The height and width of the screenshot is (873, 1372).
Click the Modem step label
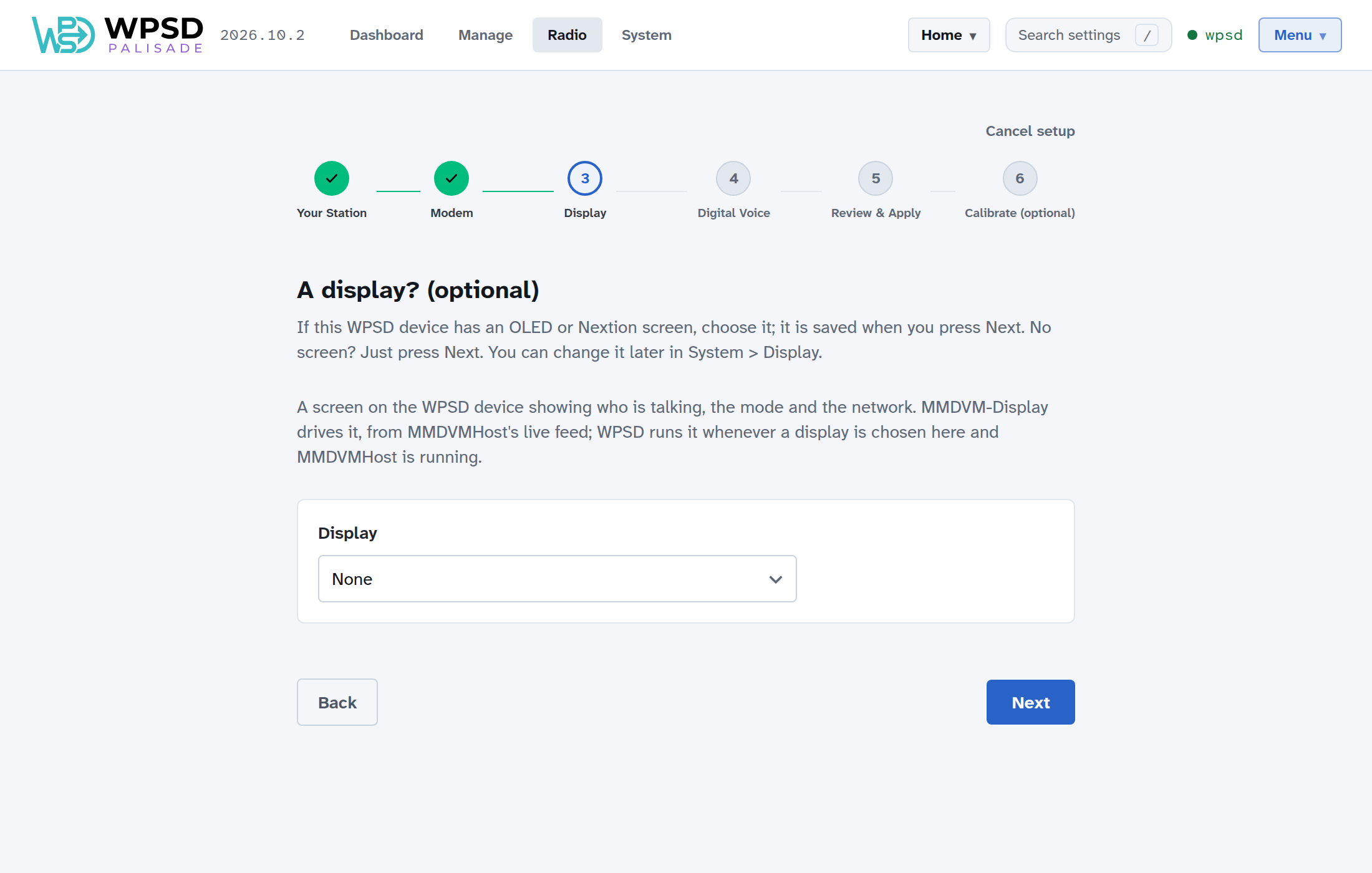coord(452,213)
